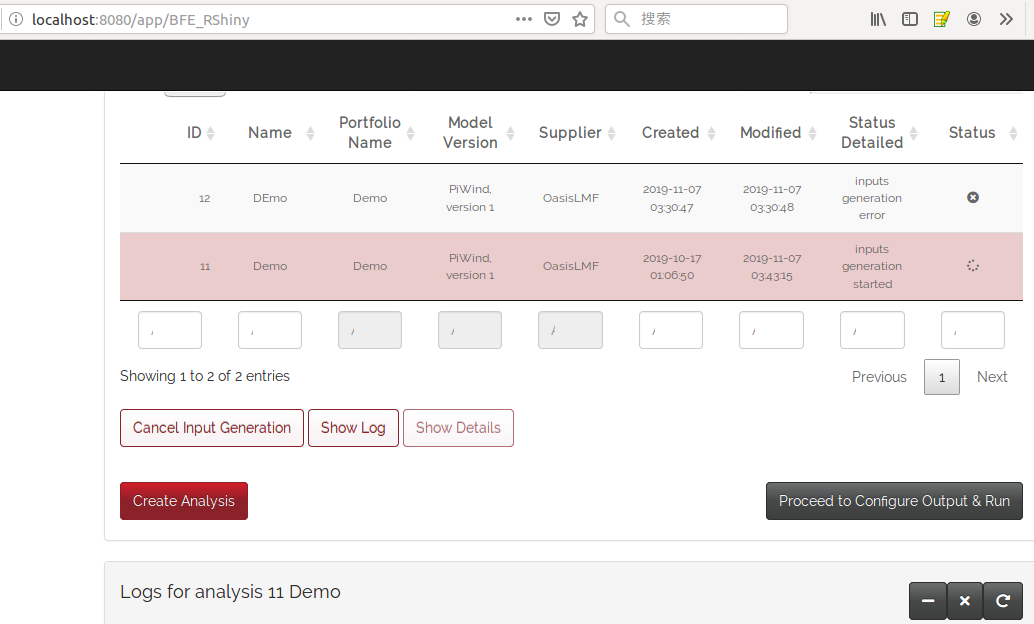Image resolution: width=1034 pixels, height=624 pixels.
Task: Open the log with Show Log
Action: click(353, 427)
